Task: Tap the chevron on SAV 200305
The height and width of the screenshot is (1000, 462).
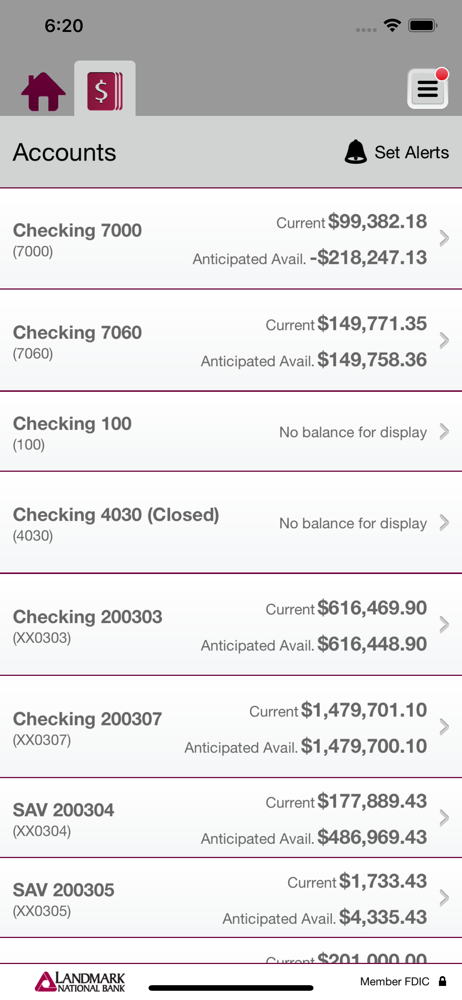Action: tap(444, 898)
